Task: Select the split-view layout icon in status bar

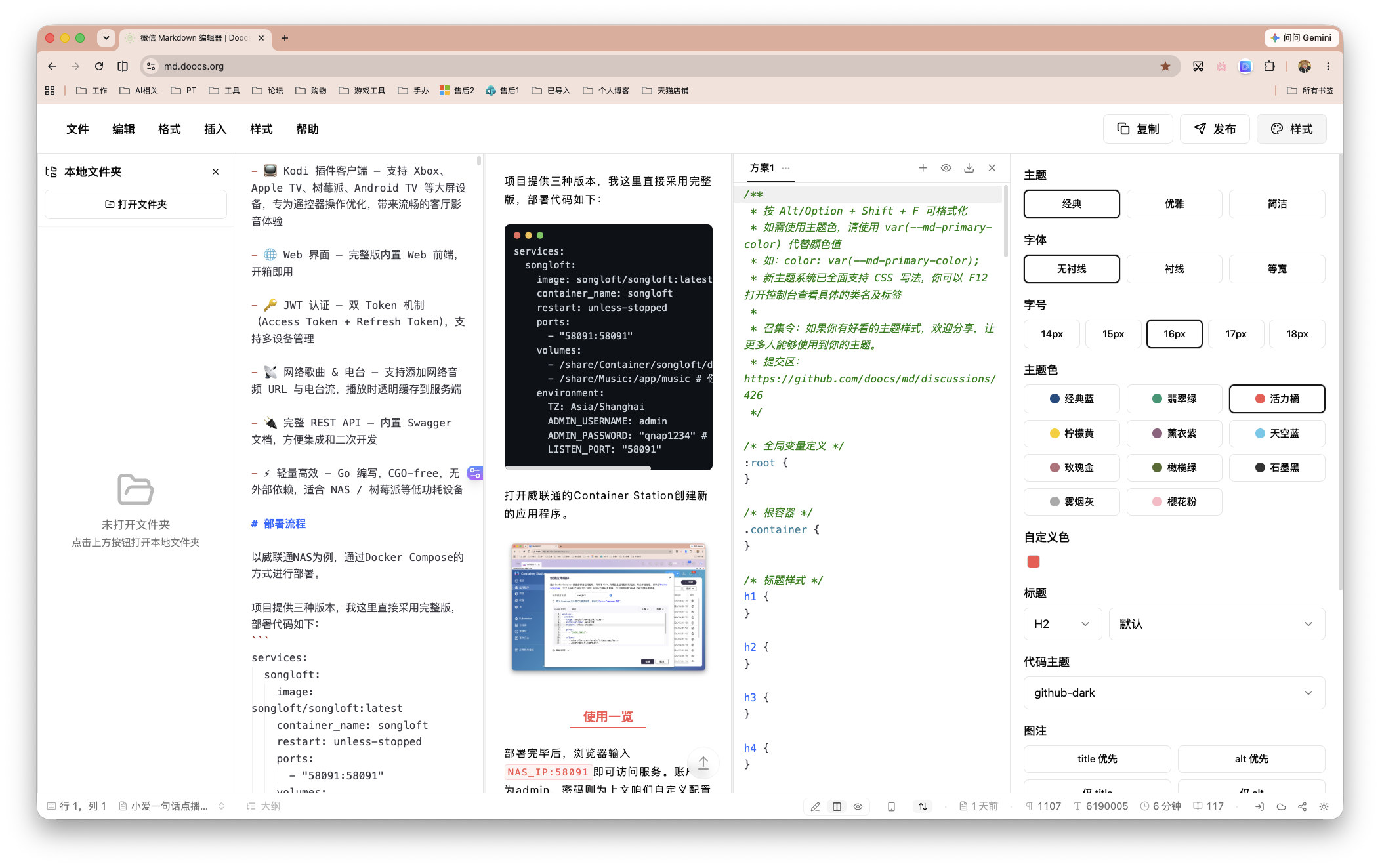Action: (837, 806)
